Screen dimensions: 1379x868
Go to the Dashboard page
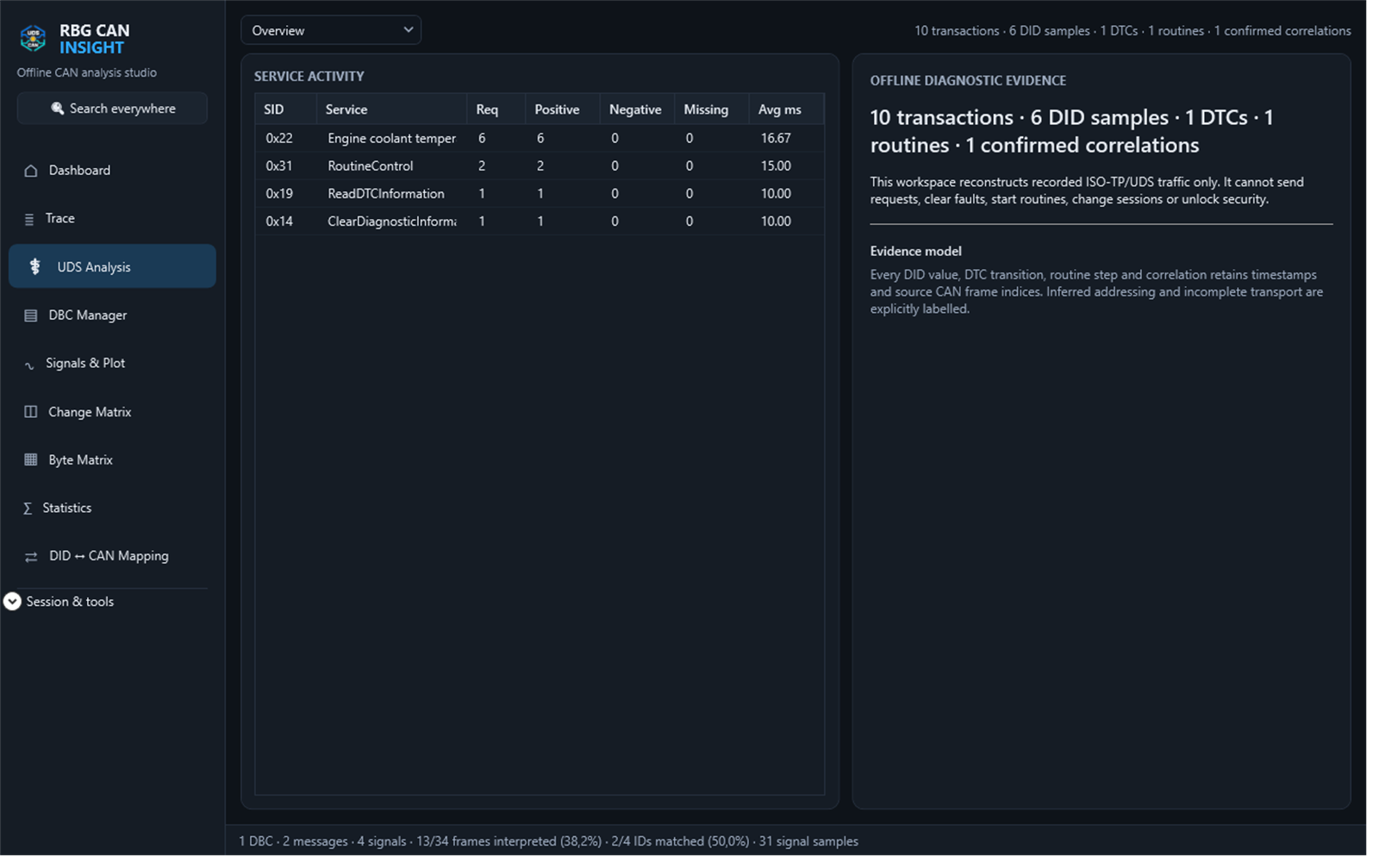tap(112, 171)
